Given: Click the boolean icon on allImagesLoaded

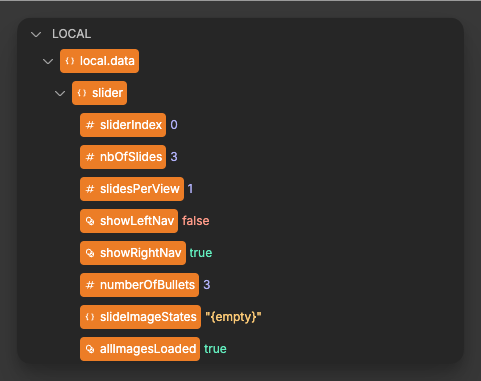Looking at the screenshot, I should pos(90,349).
